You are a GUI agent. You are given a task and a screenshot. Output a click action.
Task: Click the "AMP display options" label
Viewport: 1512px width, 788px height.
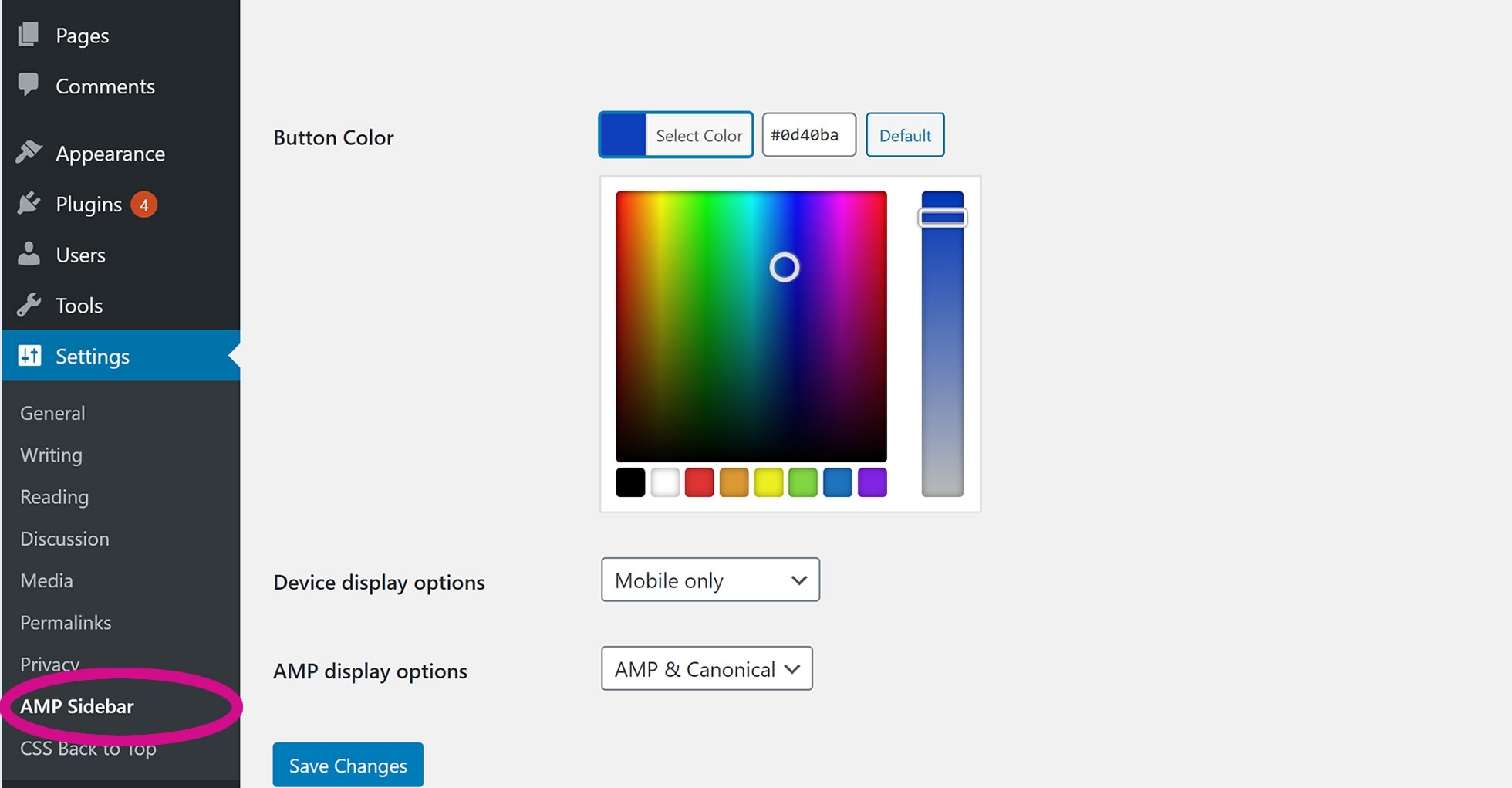(370, 671)
